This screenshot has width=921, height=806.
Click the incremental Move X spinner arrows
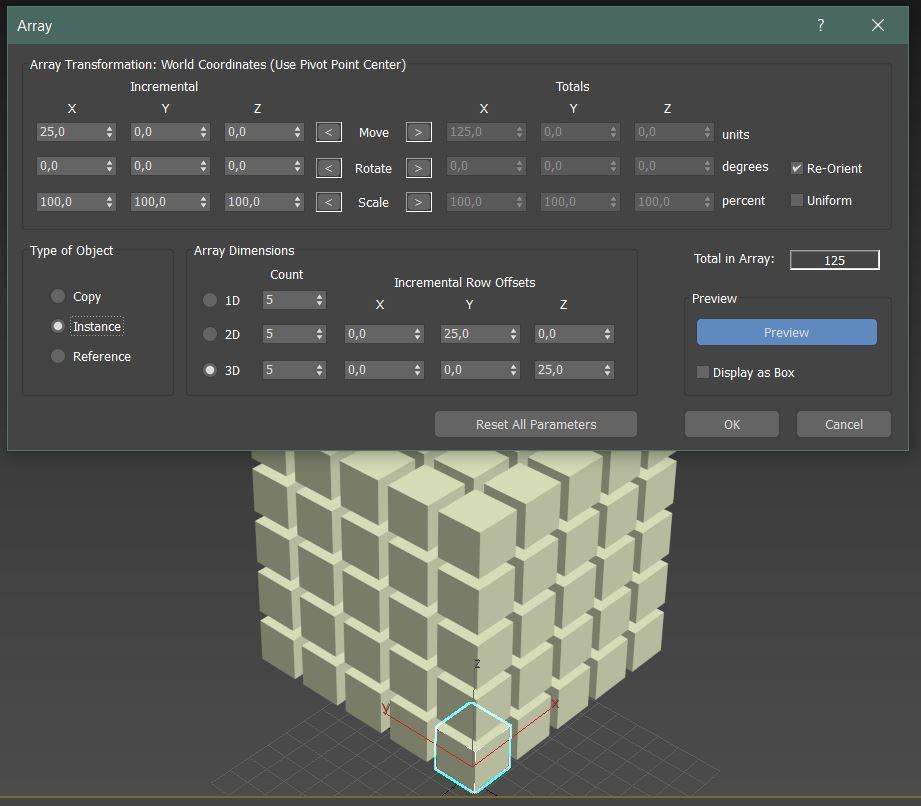click(x=110, y=132)
